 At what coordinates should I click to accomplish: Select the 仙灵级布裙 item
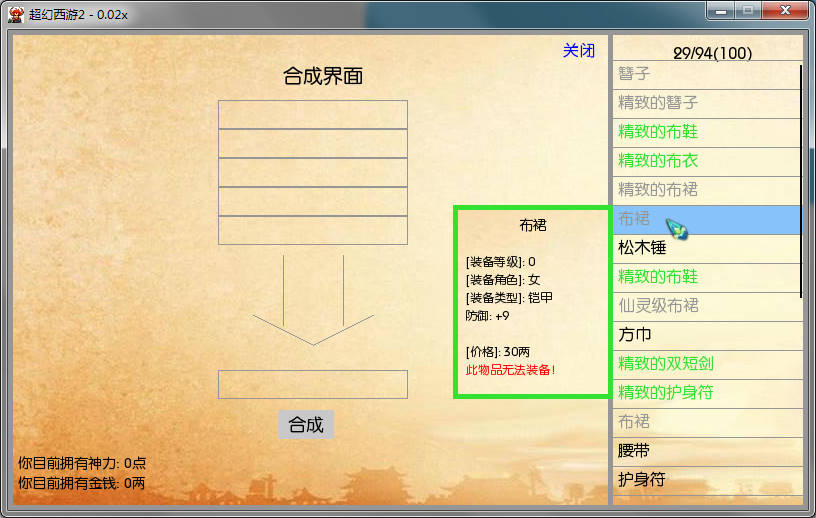click(707, 307)
